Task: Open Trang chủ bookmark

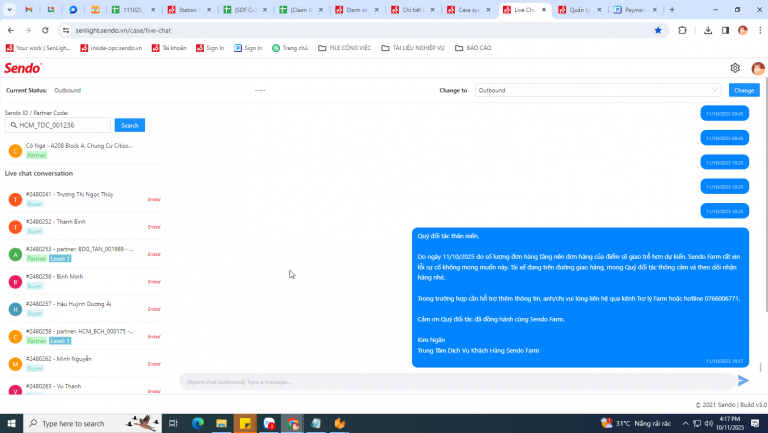Action: point(290,48)
